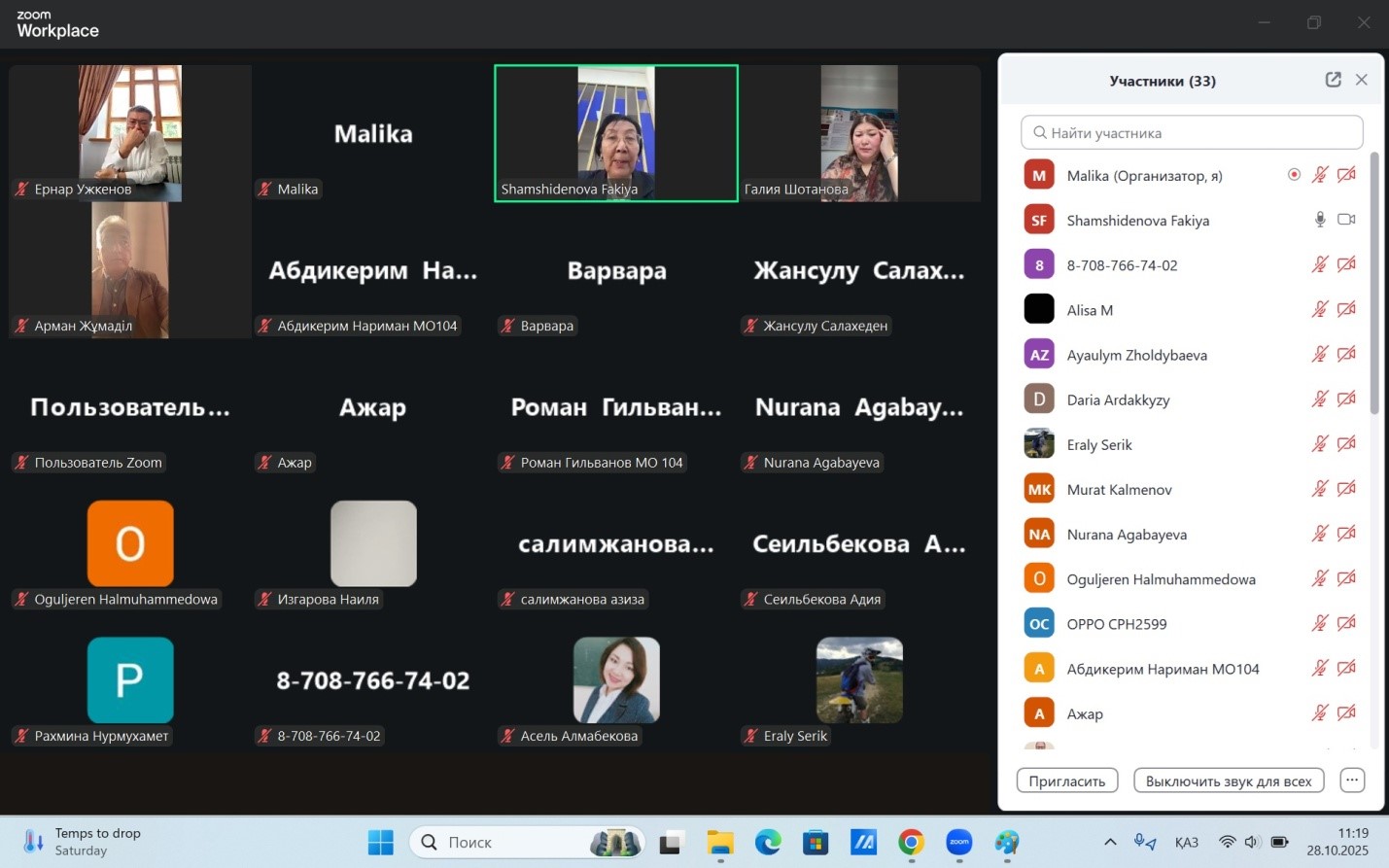Select Shamshidenova Fakiya's active video tile
The height and width of the screenshot is (868, 1389).
click(x=616, y=133)
